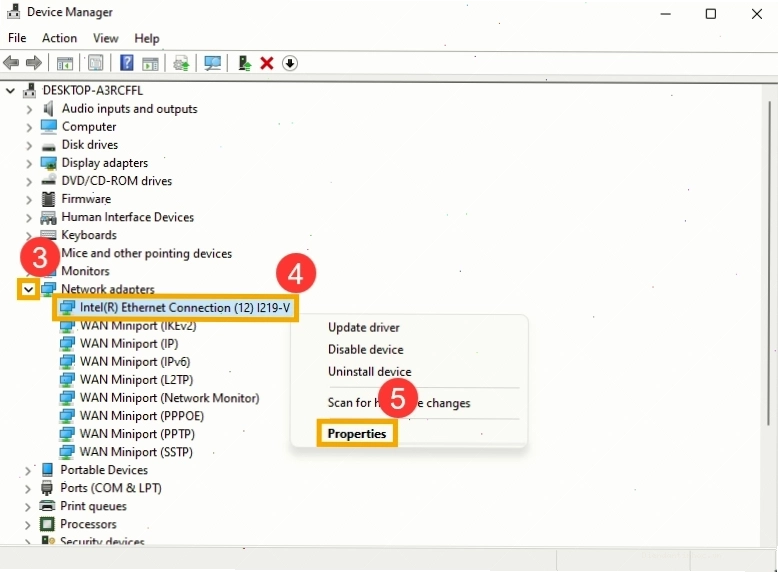Open the Help menu

pos(147,38)
